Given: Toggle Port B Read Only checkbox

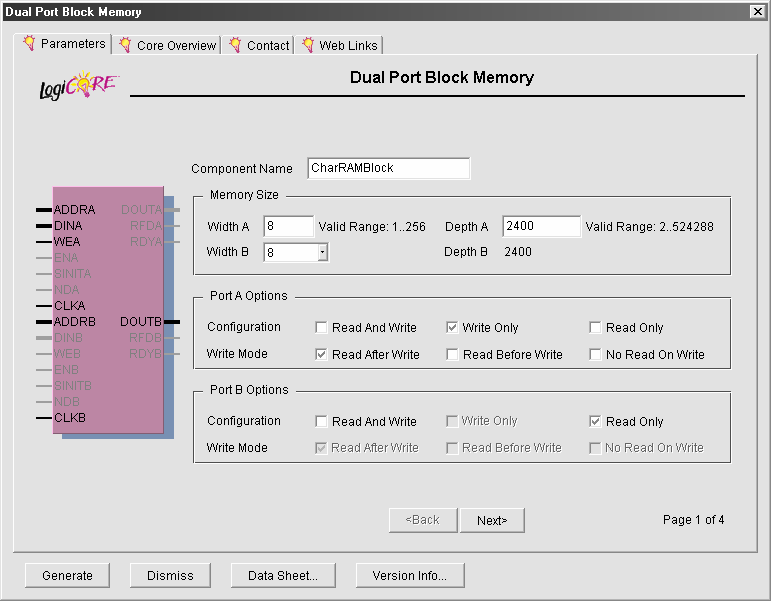Looking at the screenshot, I should [595, 421].
